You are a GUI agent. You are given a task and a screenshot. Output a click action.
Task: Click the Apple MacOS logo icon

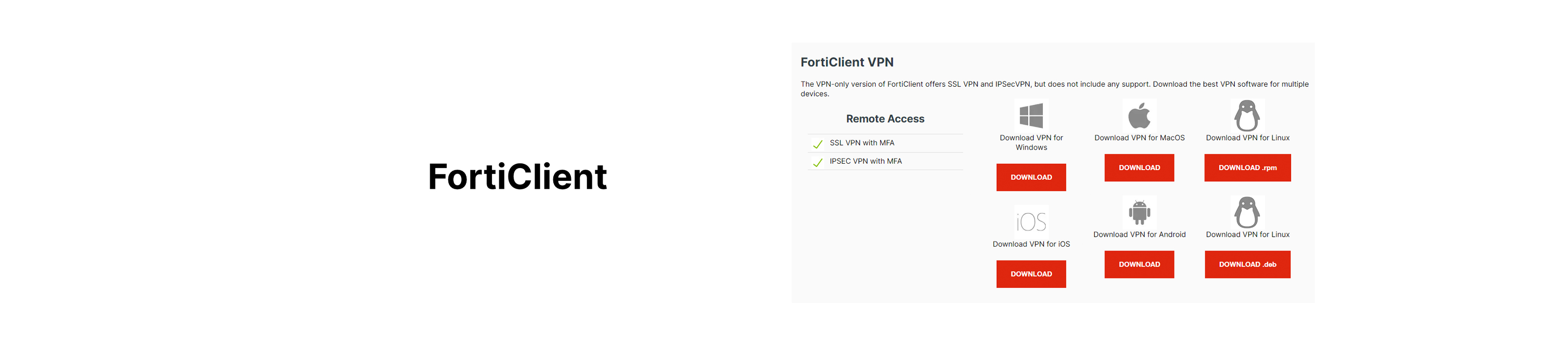click(x=1139, y=115)
